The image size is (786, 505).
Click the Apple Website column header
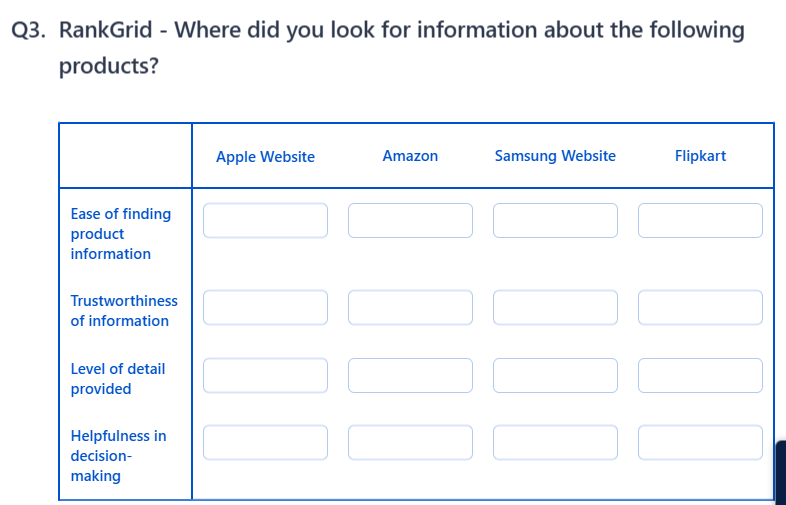tap(265, 157)
